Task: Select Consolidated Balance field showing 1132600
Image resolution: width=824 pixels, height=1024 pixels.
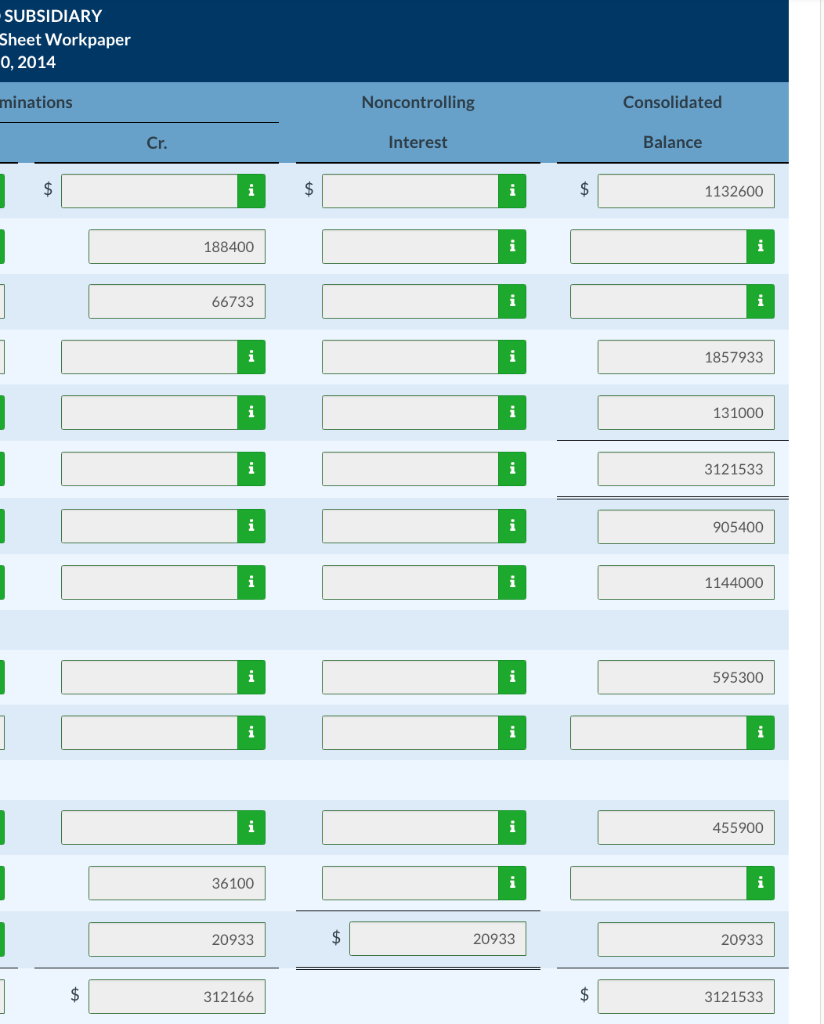Action: click(686, 191)
